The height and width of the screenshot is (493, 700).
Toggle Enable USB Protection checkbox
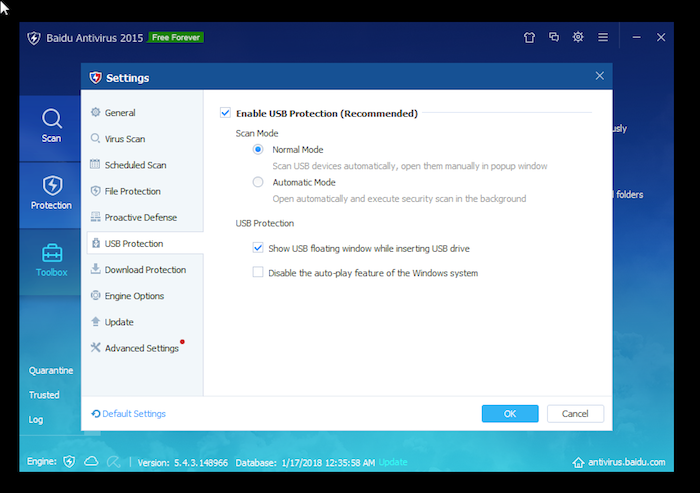click(x=225, y=113)
